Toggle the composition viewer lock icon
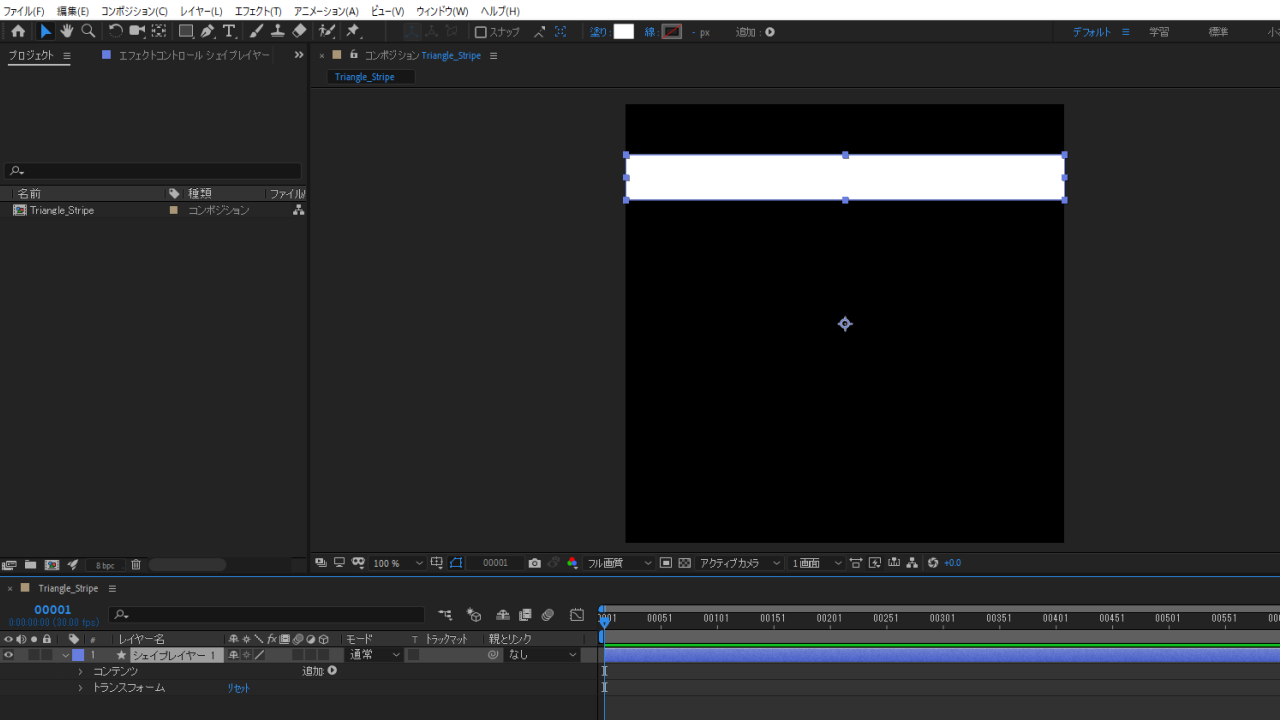This screenshot has height=720, width=1280. 354,55
